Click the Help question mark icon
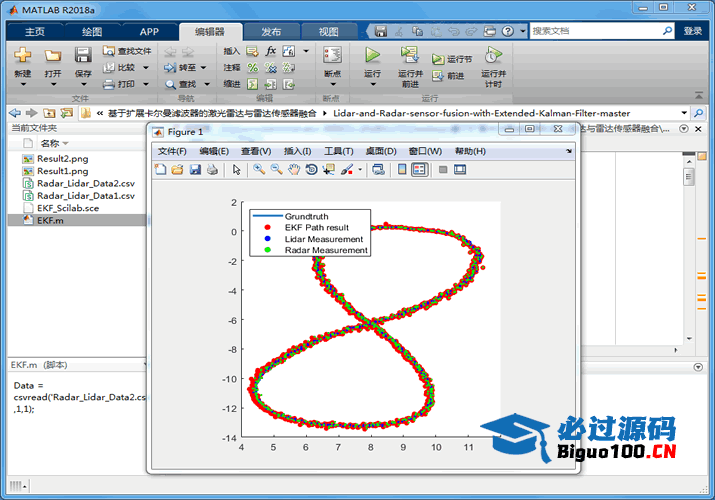This screenshot has width=715, height=500. tap(508, 31)
